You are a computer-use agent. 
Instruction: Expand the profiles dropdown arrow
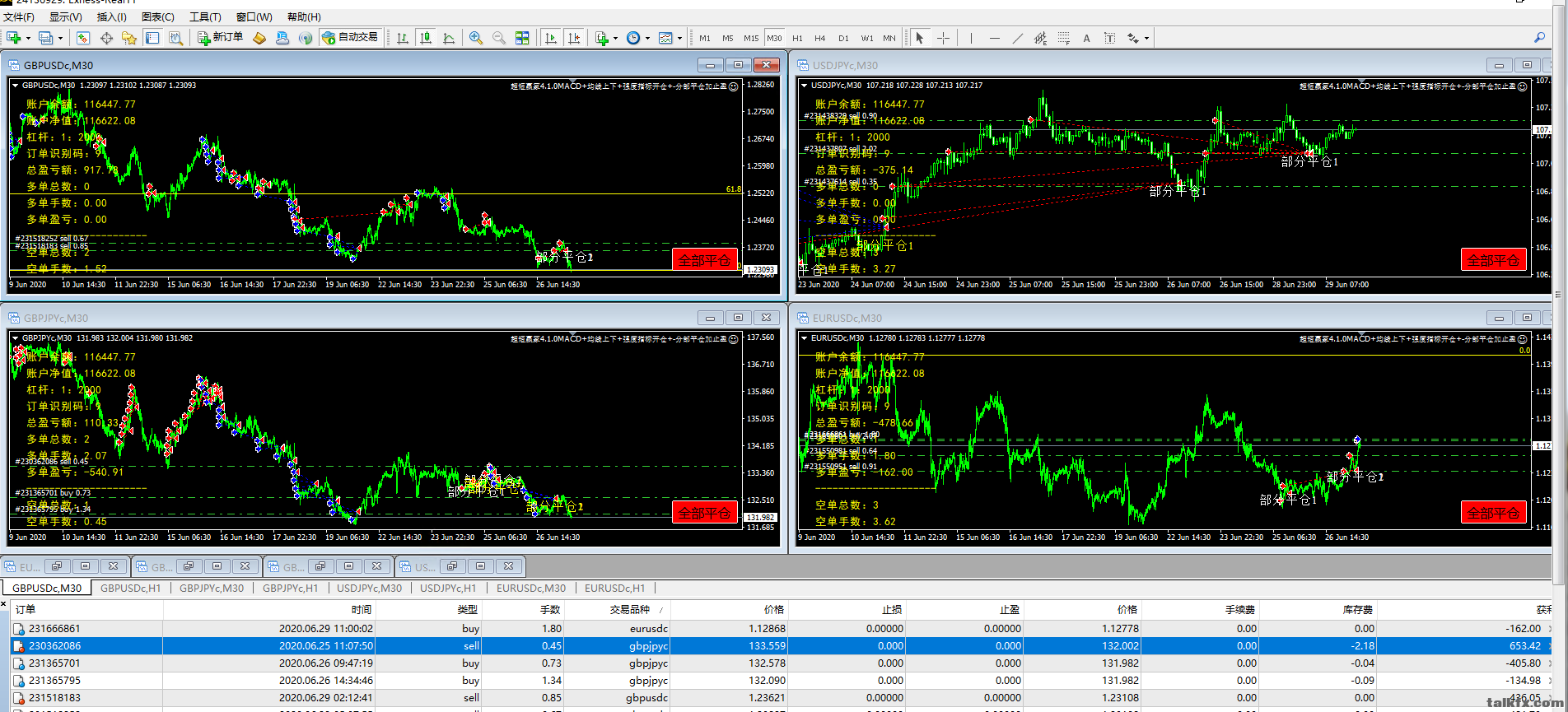click(x=60, y=38)
